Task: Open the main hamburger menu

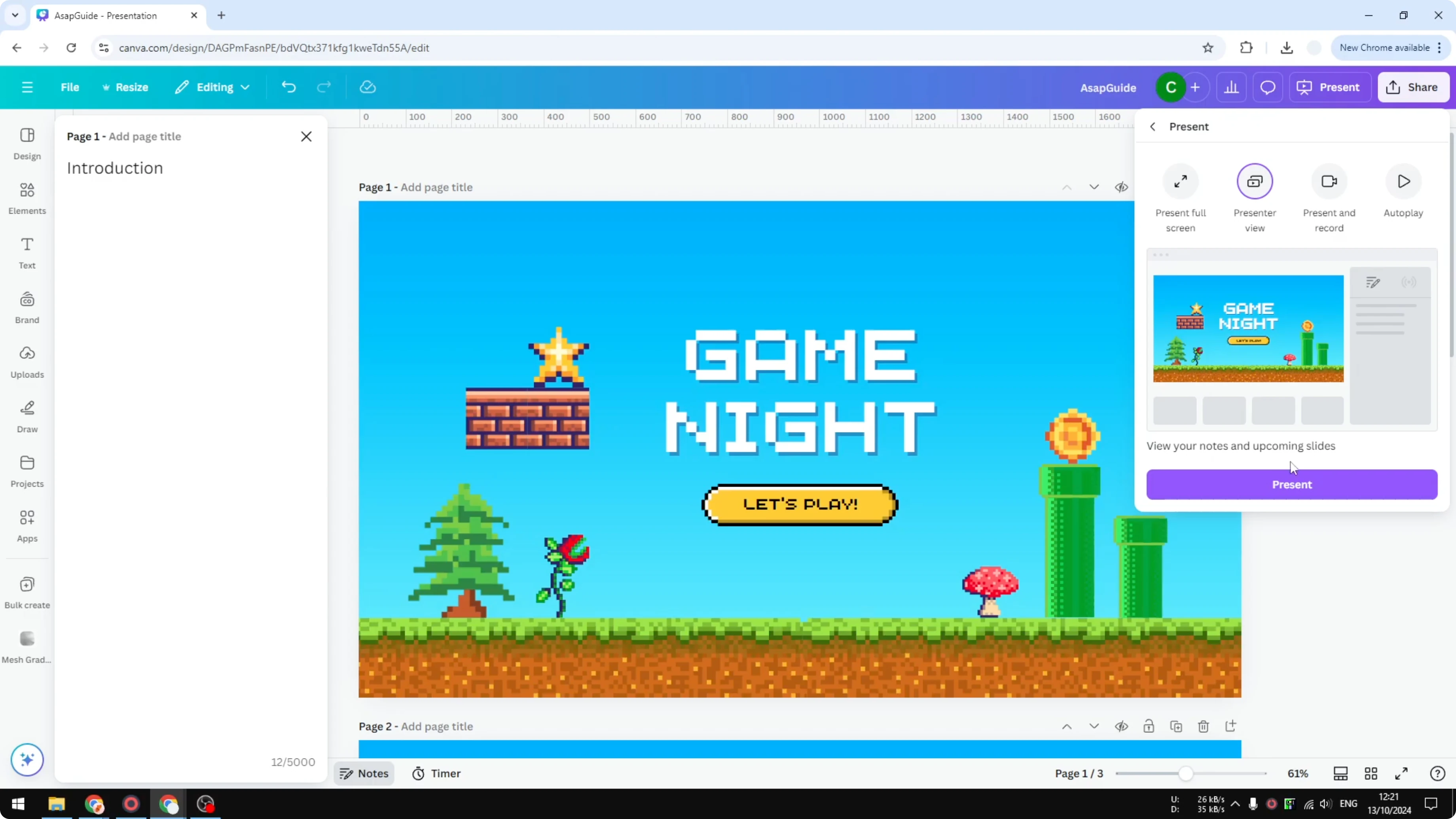Action: tap(27, 87)
